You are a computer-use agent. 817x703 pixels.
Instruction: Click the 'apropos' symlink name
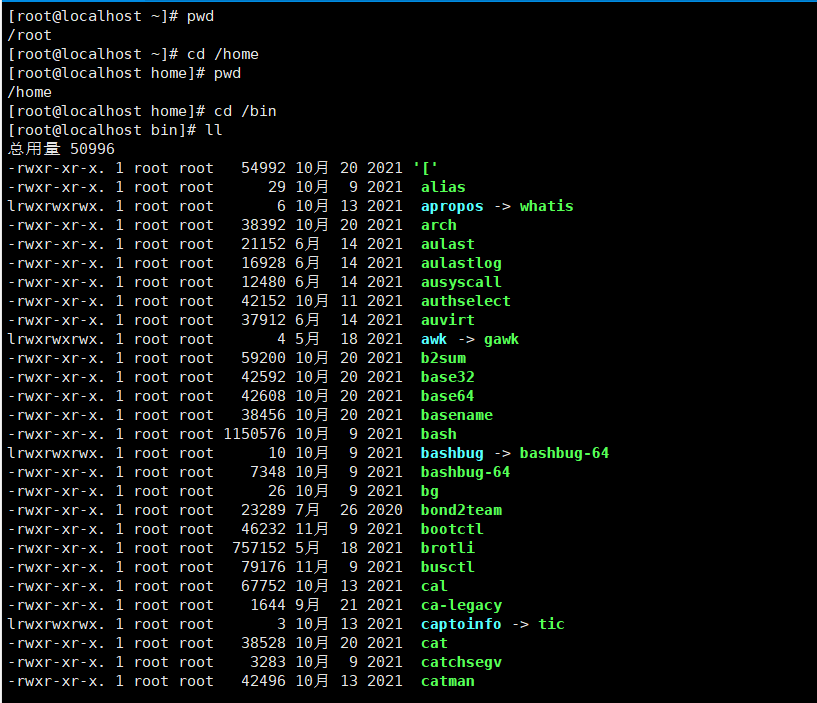click(x=452, y=206)
